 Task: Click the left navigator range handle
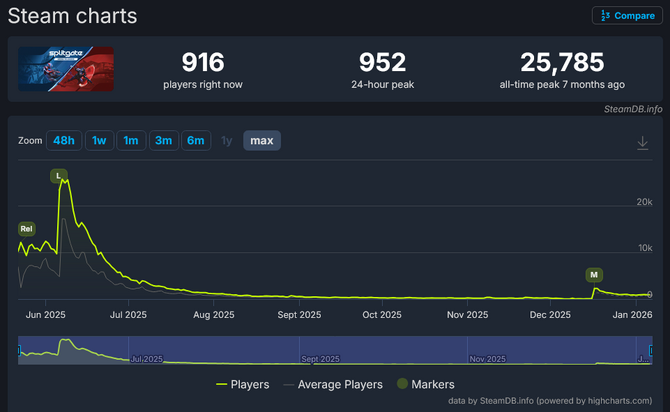(x=19, y=350)
